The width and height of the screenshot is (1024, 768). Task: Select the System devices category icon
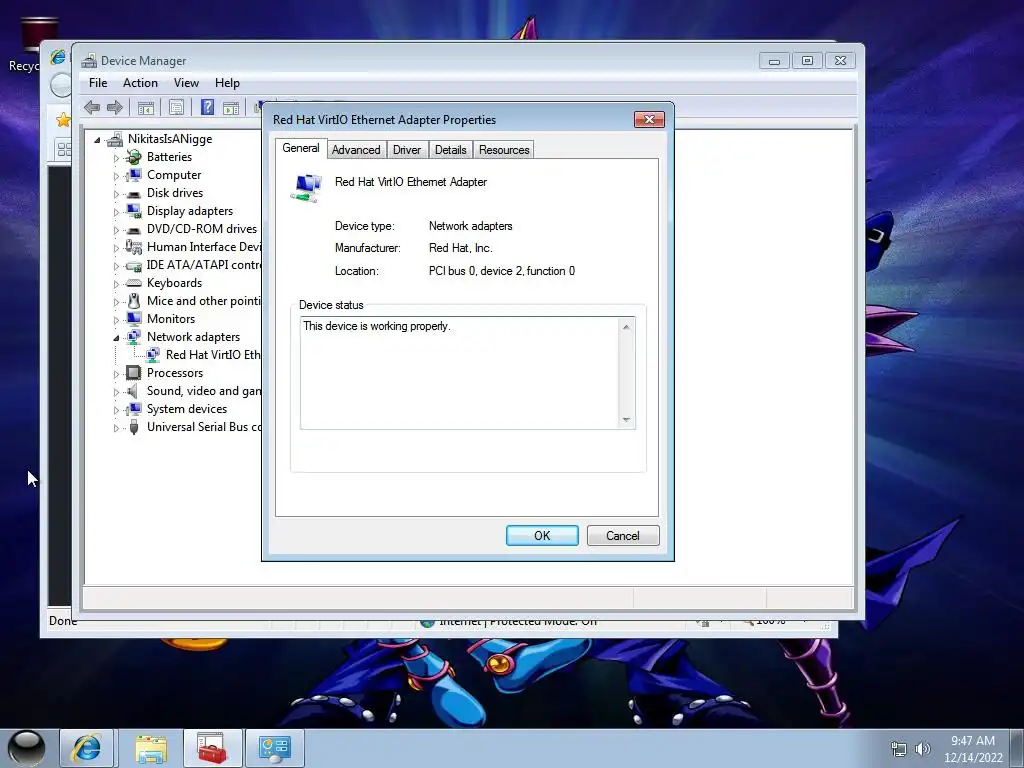tap(133, 409)
